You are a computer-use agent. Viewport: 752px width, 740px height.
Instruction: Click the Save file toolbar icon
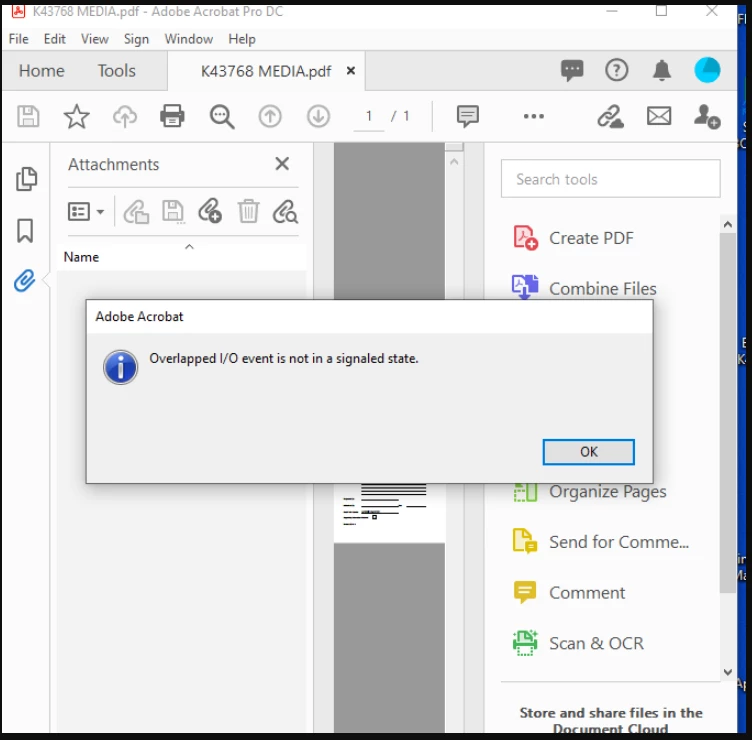(x=28, y=117)
